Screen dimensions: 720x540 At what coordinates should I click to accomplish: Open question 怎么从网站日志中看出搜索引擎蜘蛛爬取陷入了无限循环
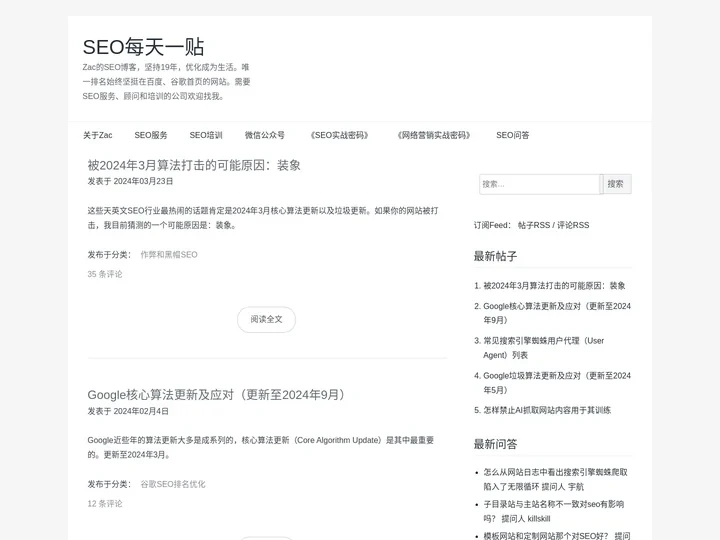click(x=556, y=479)
